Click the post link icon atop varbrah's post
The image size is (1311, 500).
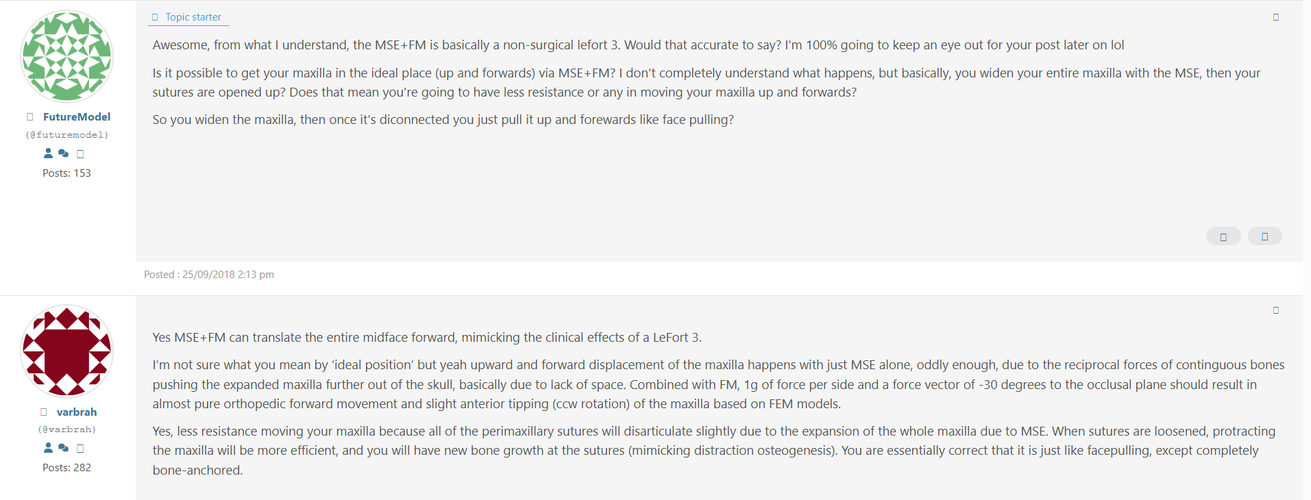click(1276, 311)
